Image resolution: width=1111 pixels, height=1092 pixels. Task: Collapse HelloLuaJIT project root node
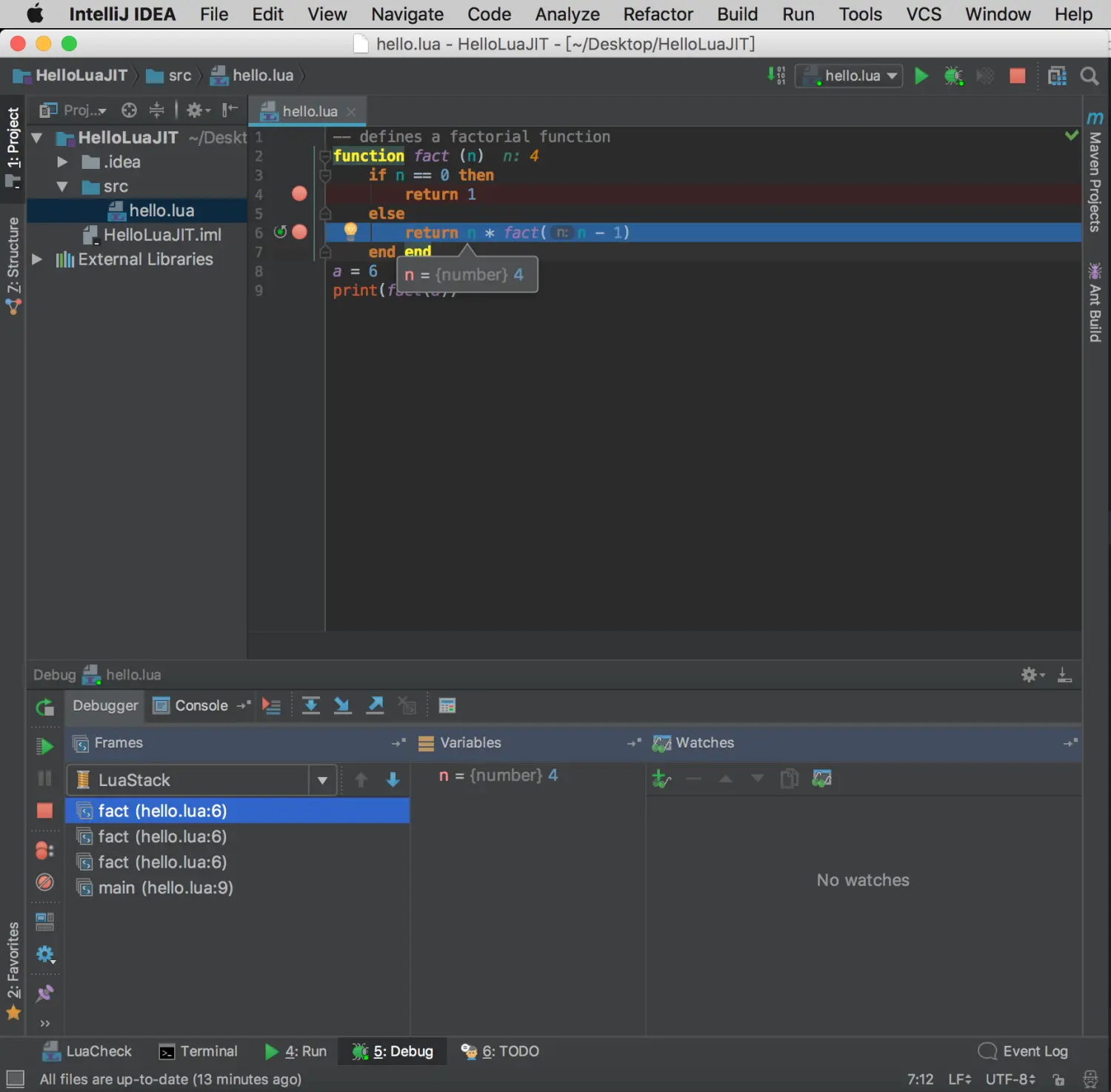point(36,138)
